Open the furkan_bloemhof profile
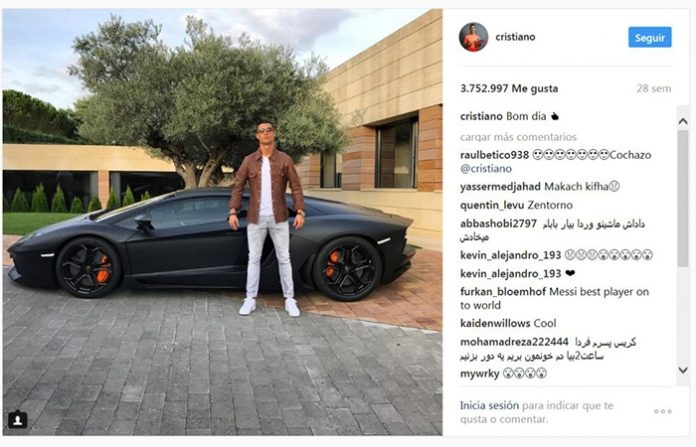Screen dimensions: 696x447 click(x=503, y=292)
